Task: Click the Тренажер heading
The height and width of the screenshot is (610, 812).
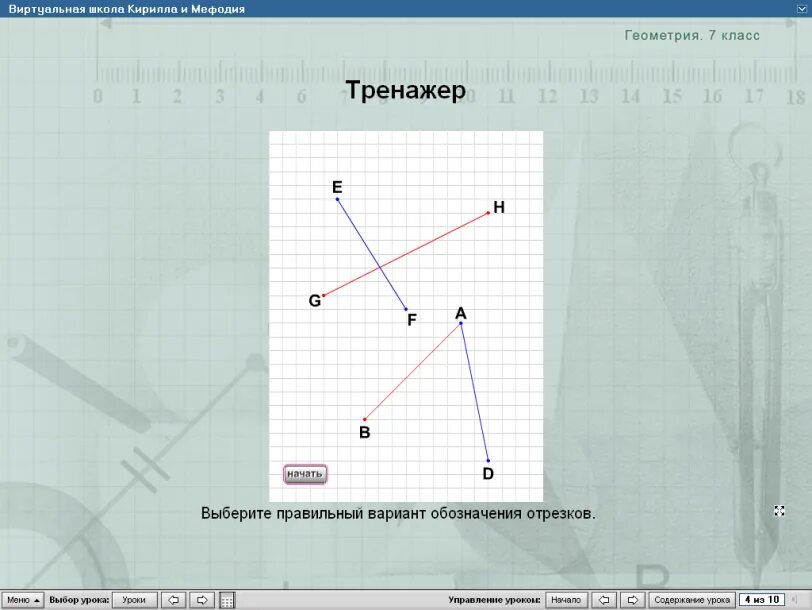Action: coord(405,90)
